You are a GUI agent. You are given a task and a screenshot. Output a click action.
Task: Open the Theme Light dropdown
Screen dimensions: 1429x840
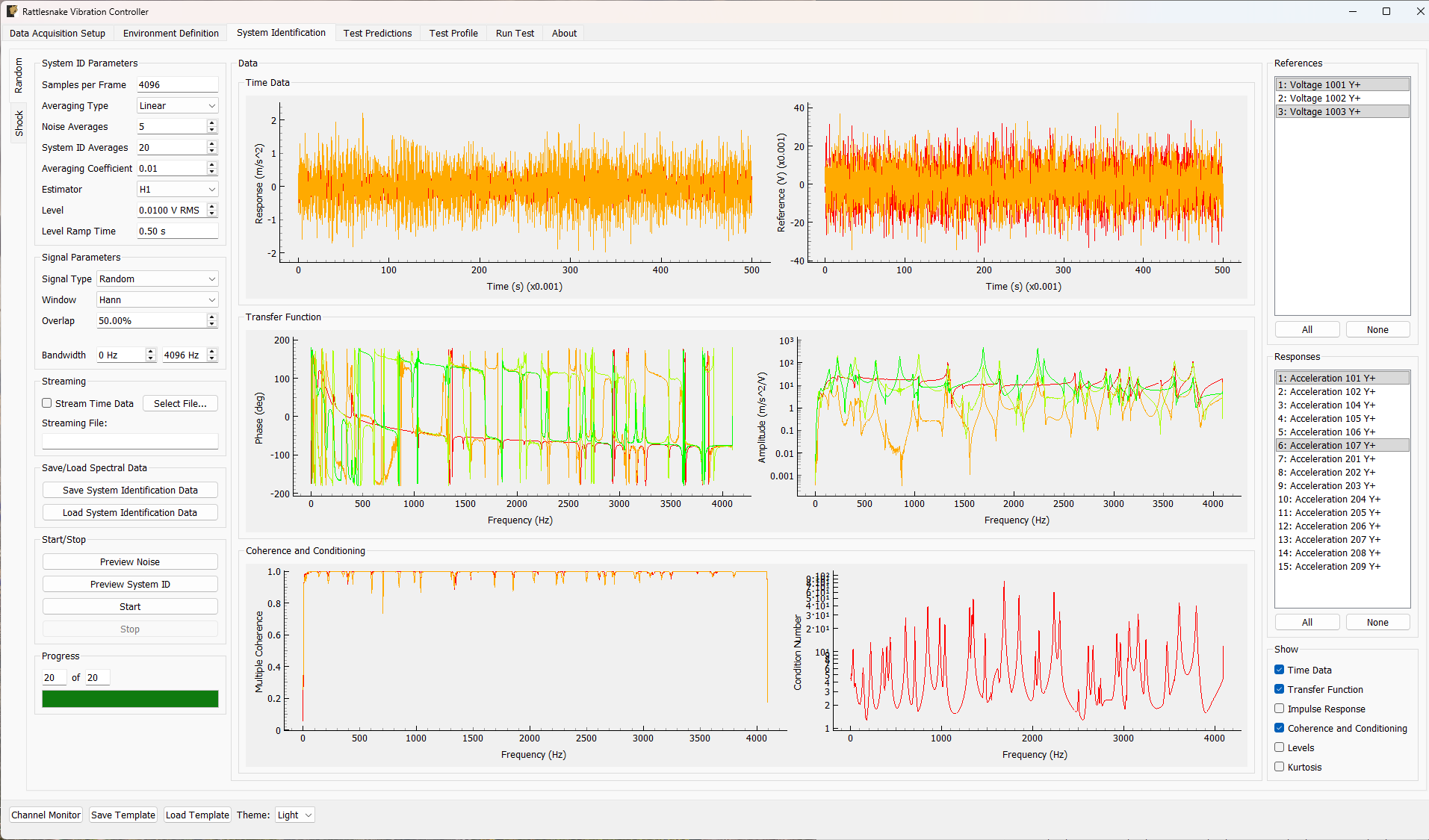coord(295,815)
